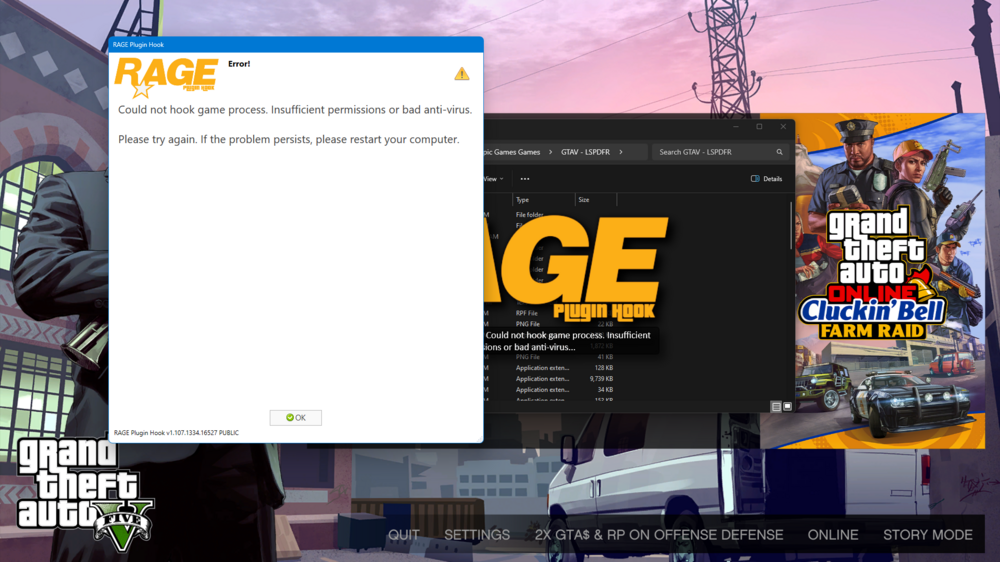Click Explorer vertical scrollbar thumb
The height and width of the screenshot is (562, 1000).
[x=791, y=226]
